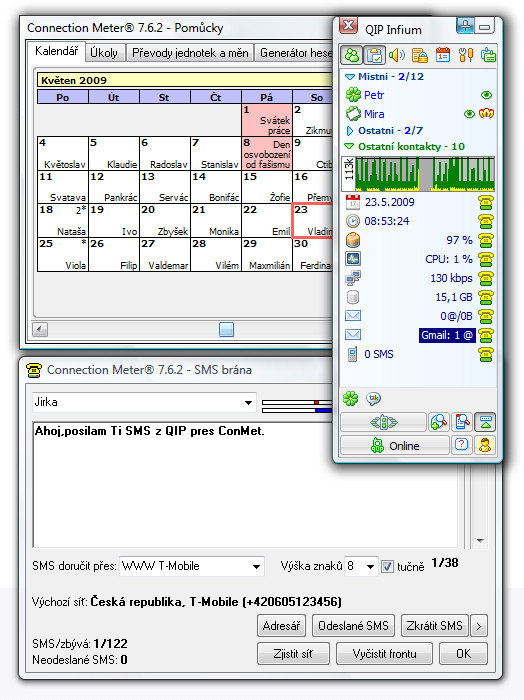
Task: Click the envelope icon in the 0@/0B row
Action: [x=353, y=316]
